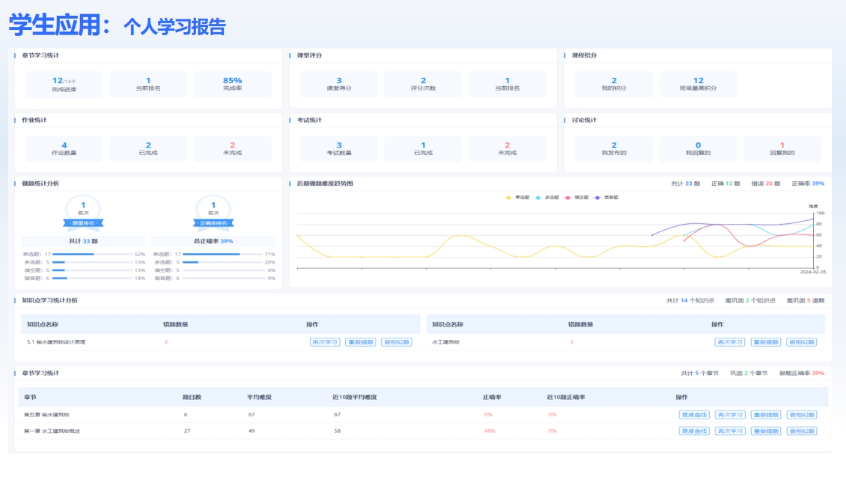846x480 pixels.
Task: Select the 我的积分 2 stat card
Action: [x=614, y=84]
